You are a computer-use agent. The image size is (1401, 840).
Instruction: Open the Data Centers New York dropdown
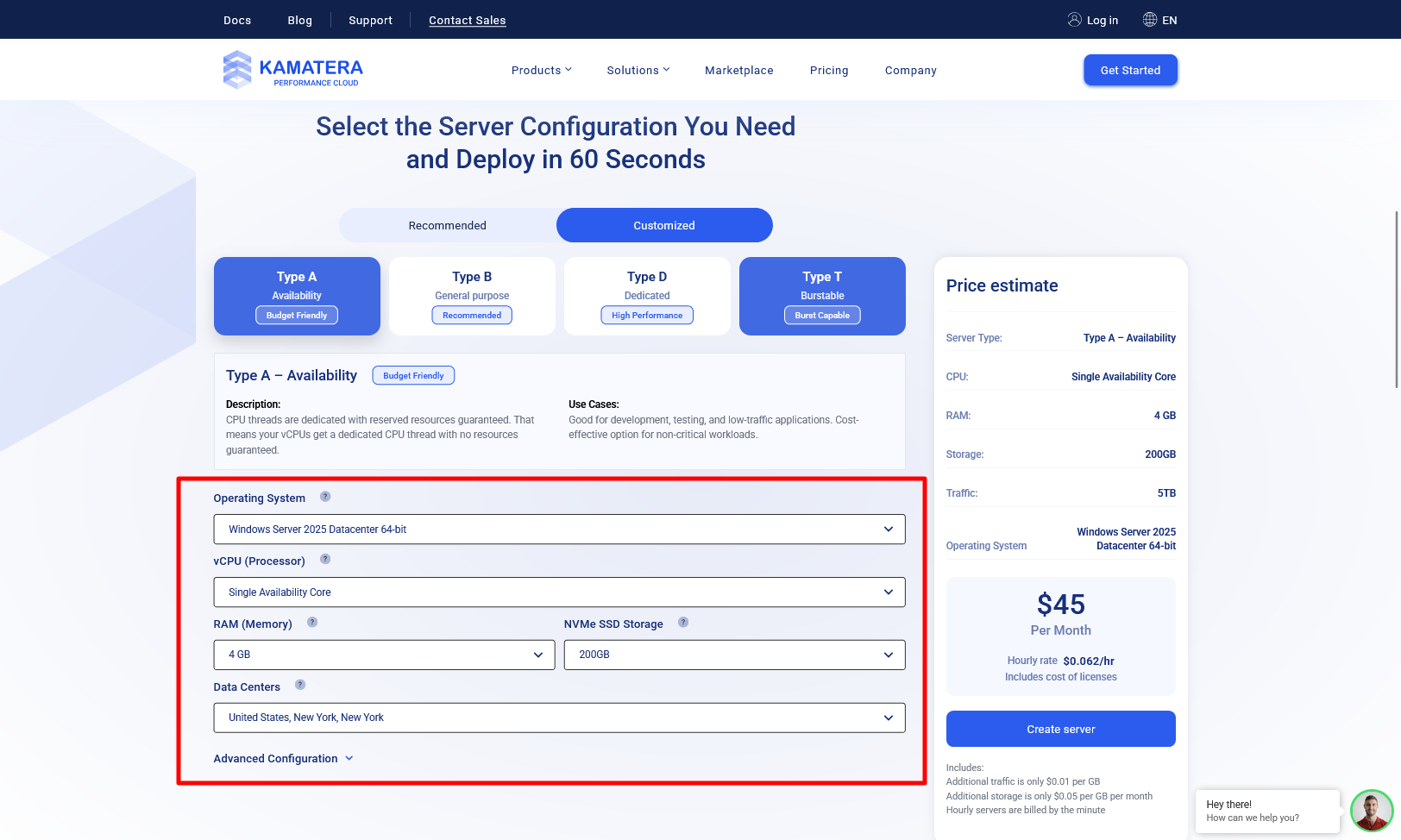(559, 718)
